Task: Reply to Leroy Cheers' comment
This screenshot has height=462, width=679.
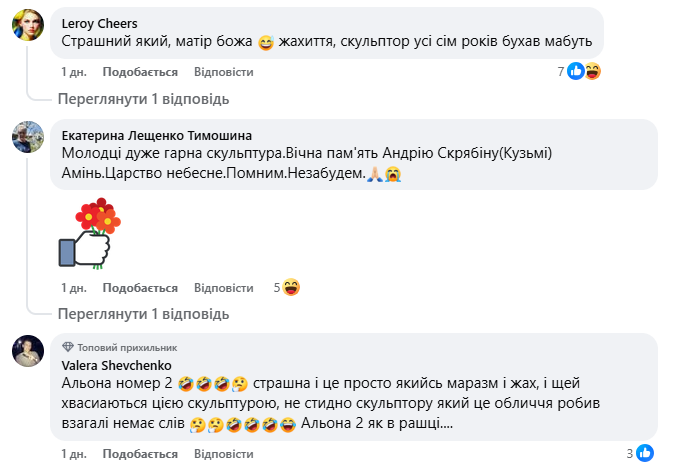Action: pyautogui.click(x=223, y=72)
